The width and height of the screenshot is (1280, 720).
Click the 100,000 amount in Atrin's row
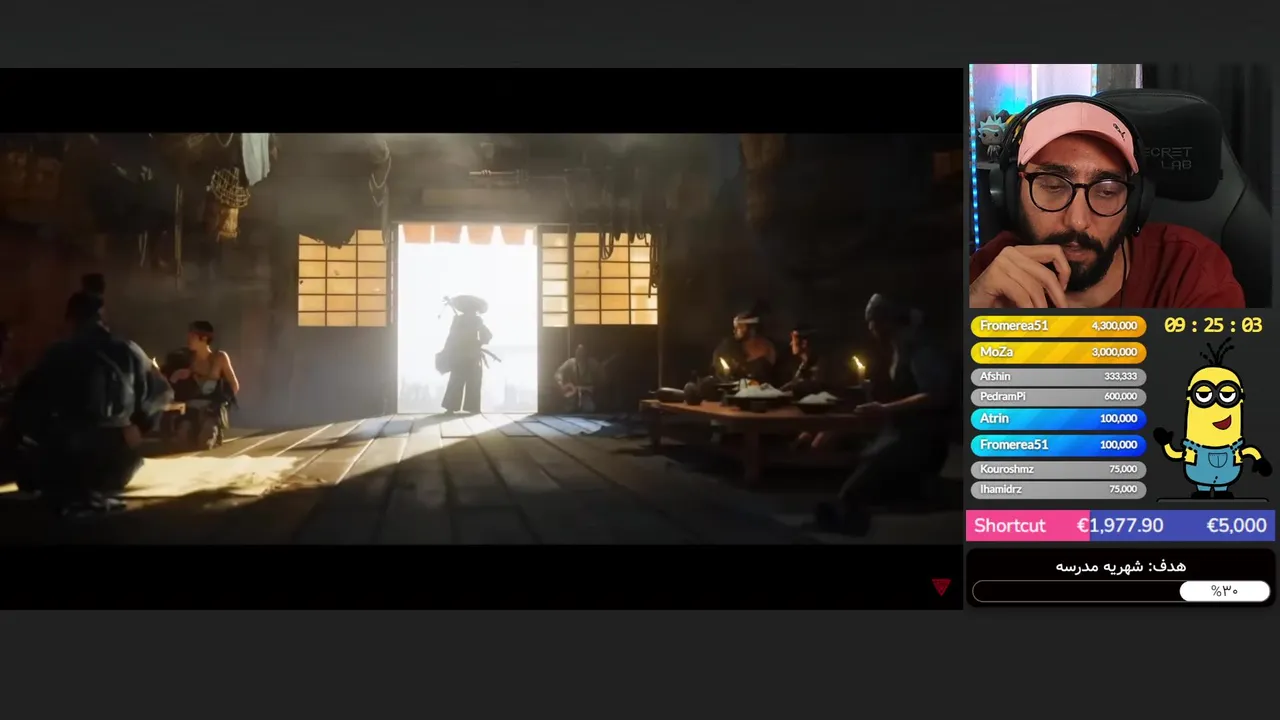coord(1118,419)
